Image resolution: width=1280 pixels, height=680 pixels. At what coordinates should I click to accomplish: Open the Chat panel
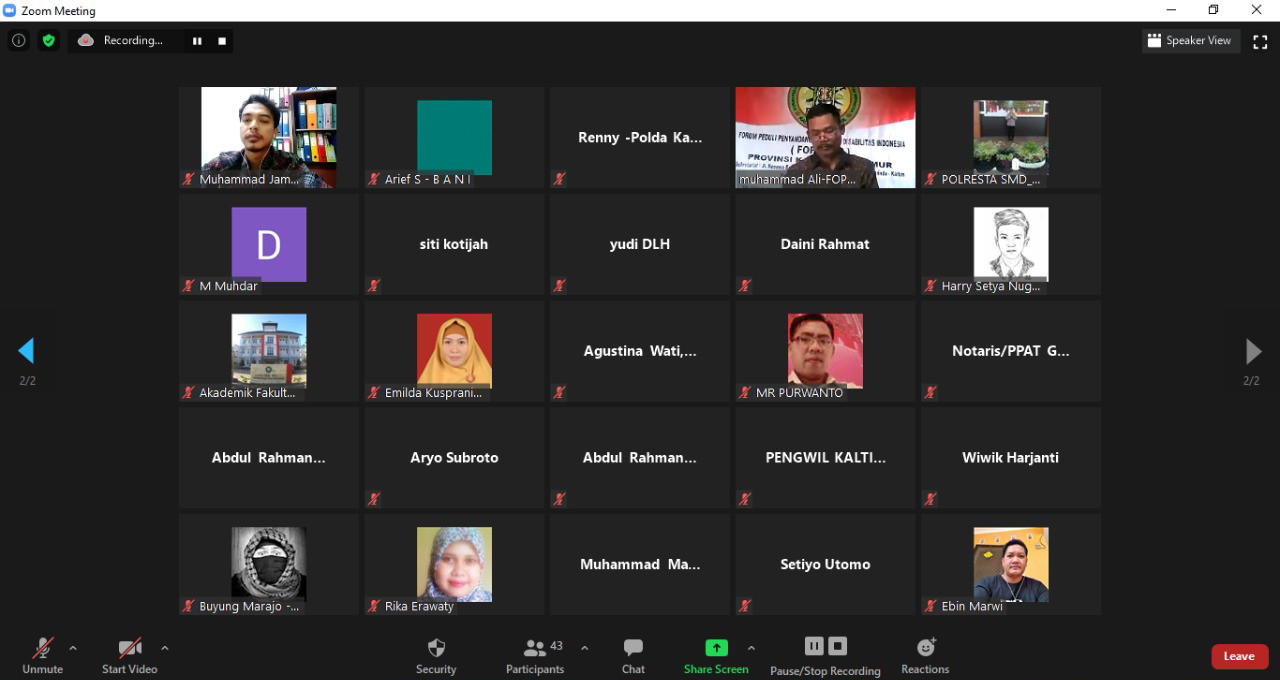pos(633,655)
